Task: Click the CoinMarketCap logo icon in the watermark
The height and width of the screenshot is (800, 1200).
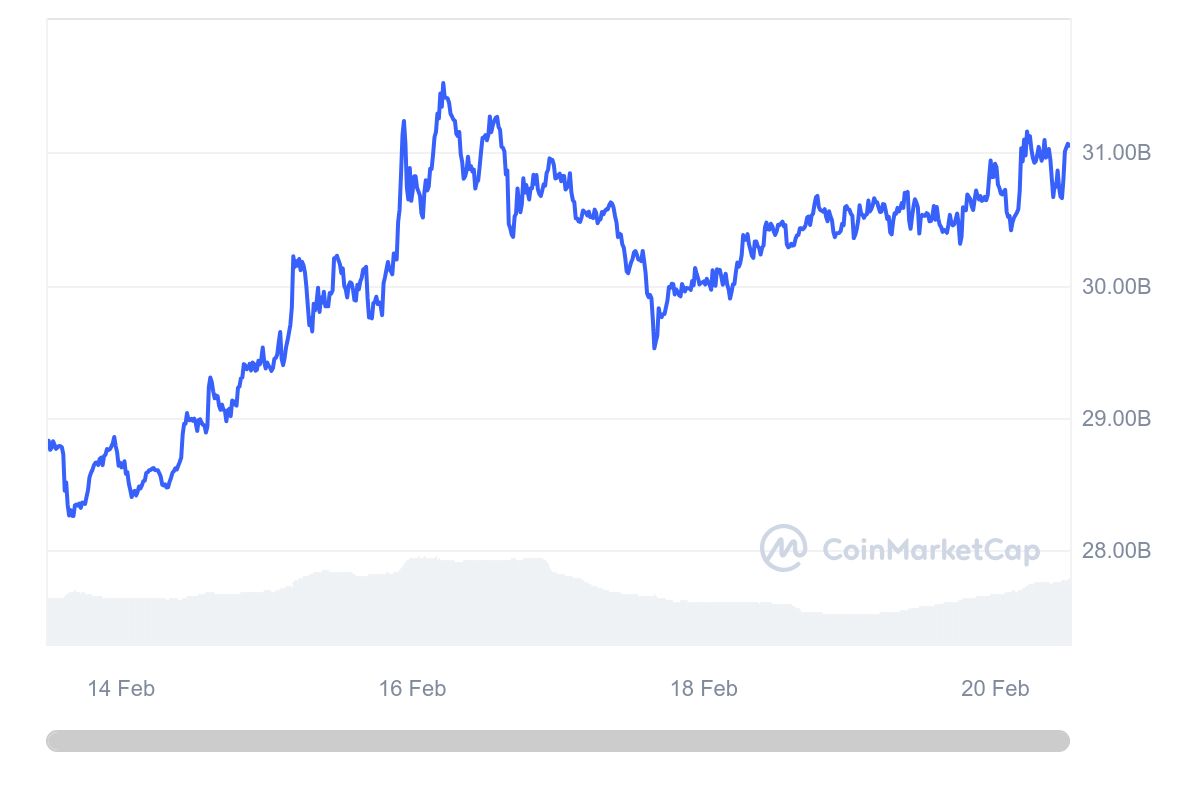Action: (x=783, y=548)
